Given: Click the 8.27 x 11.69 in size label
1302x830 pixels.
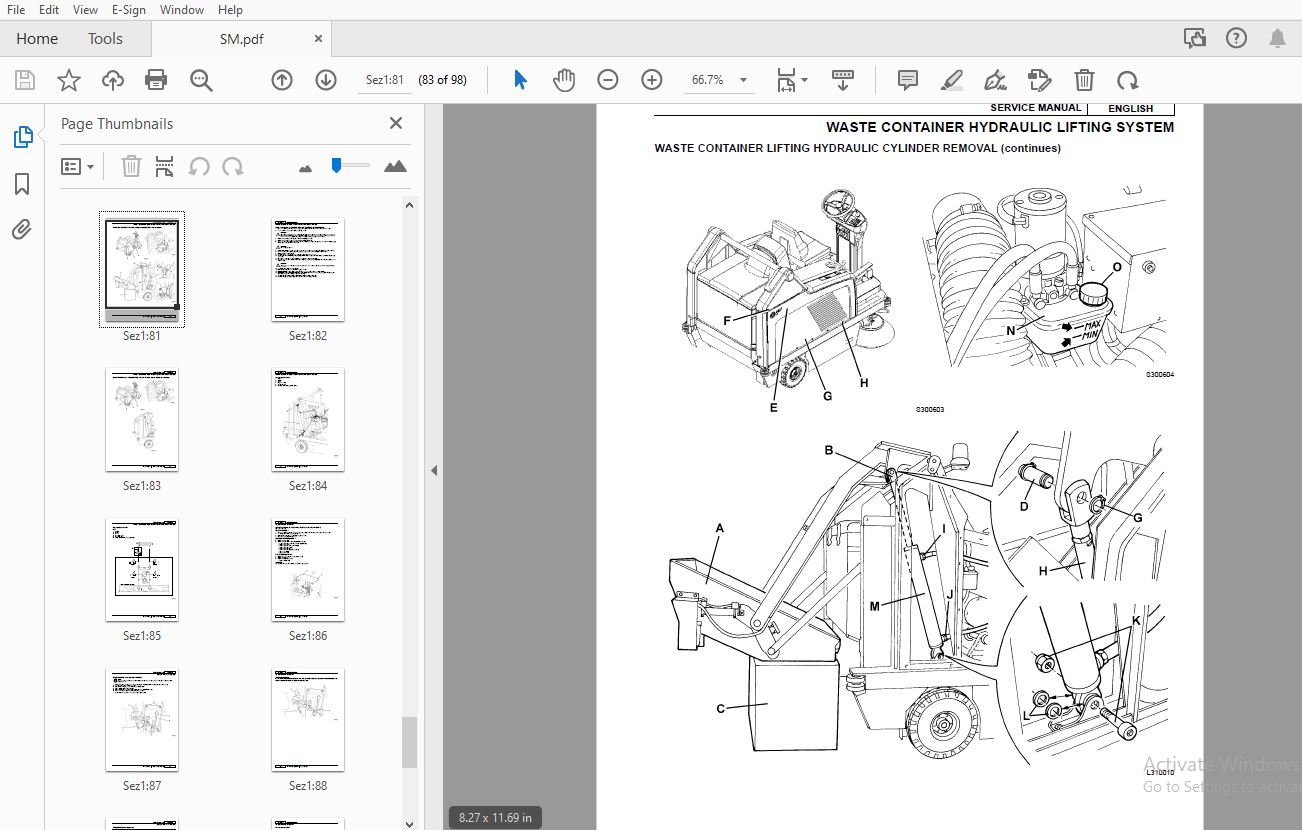Looking at the screenshot, I should coord(495,817).
